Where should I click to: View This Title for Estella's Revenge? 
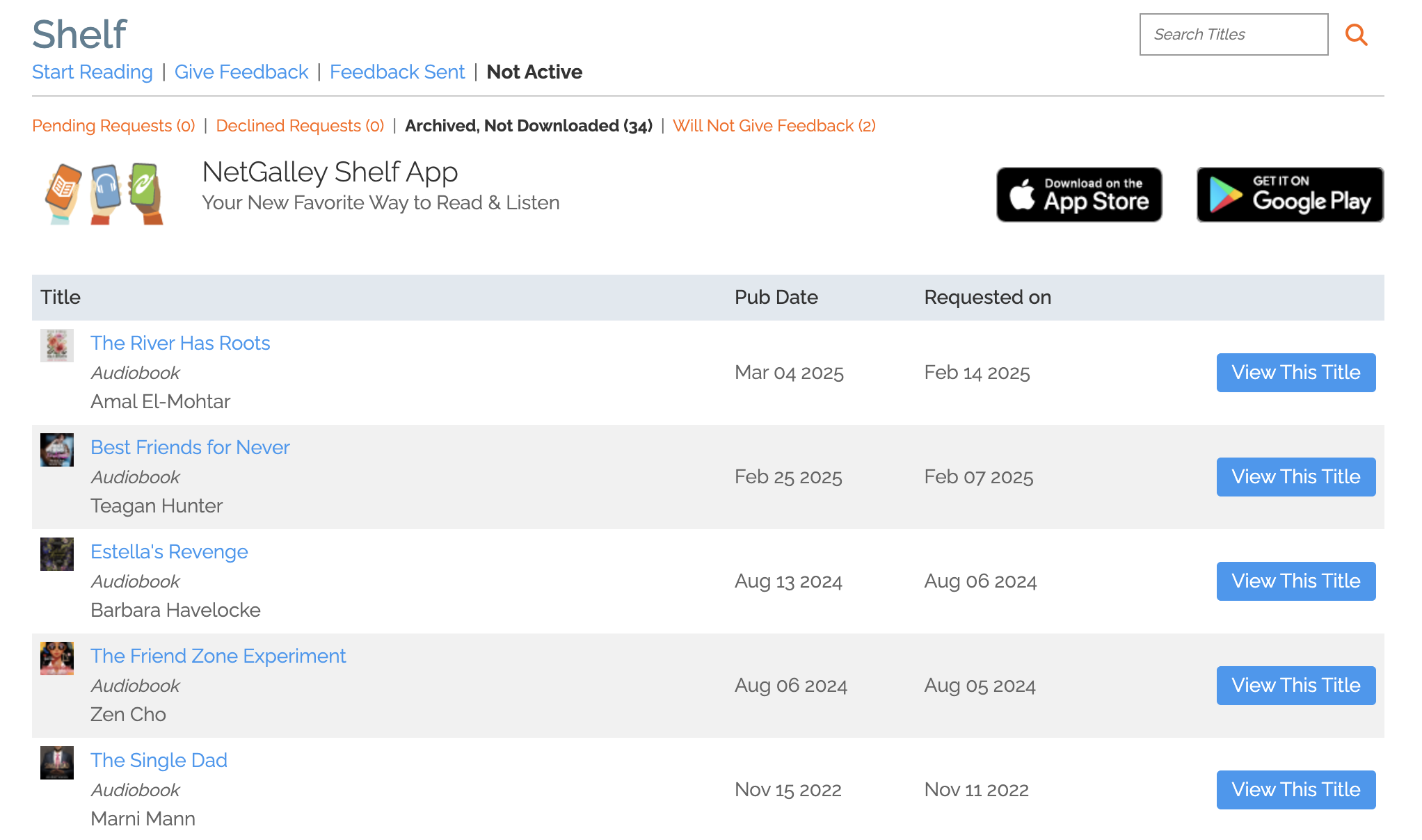(1296, 581)
